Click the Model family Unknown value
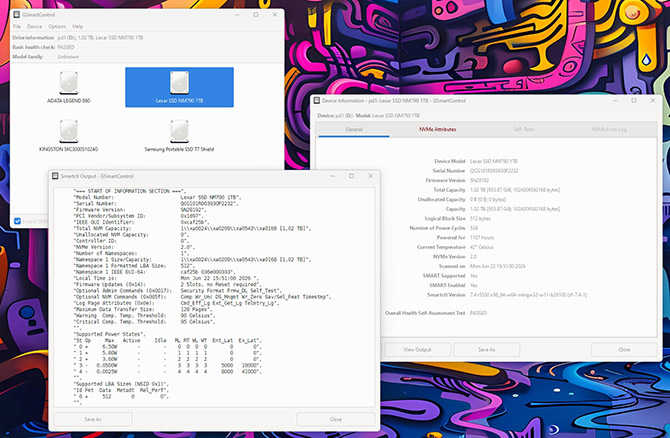 click(x=68, y=56)
